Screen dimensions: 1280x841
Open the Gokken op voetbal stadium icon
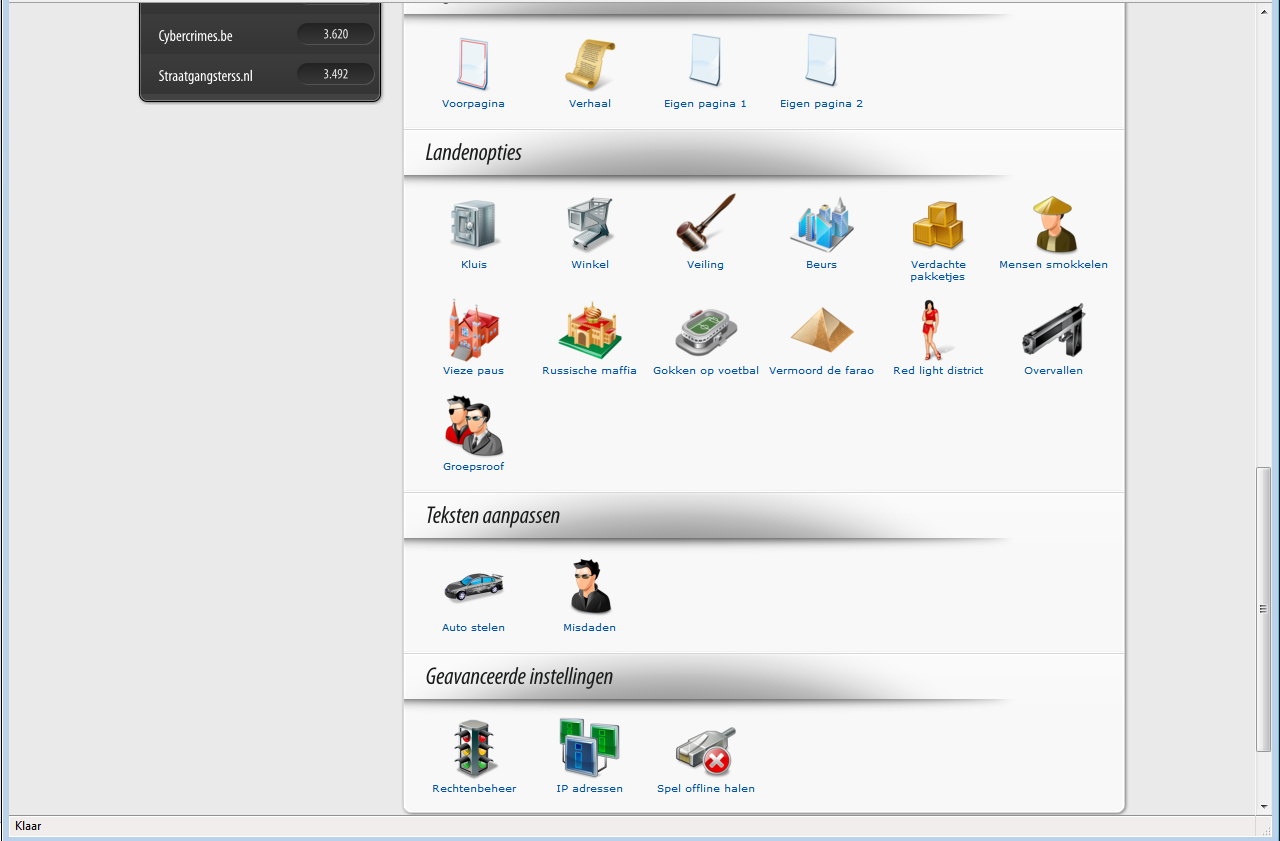click(x=705, y=332)
